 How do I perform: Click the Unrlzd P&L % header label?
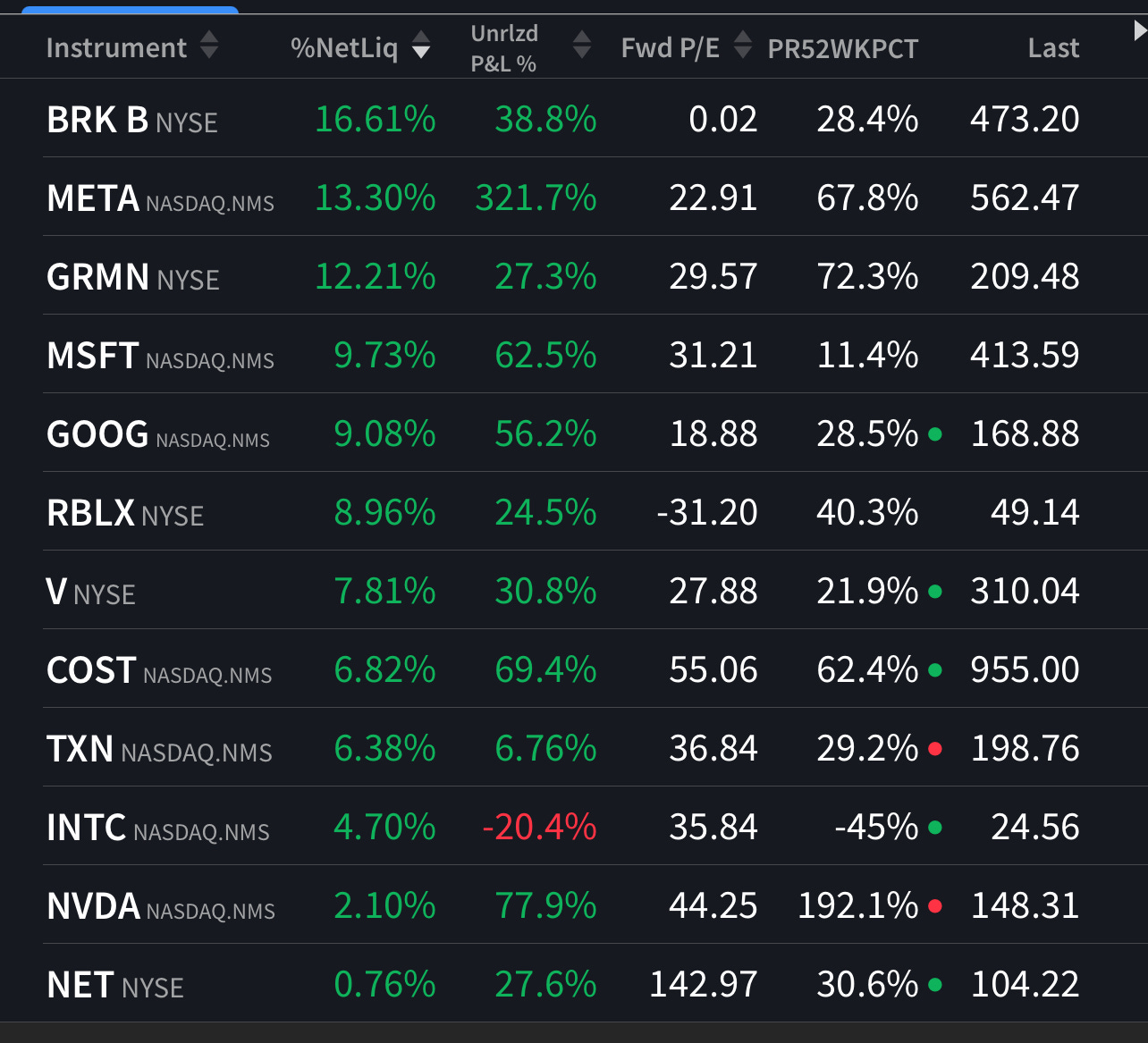click(x=504, y=48)
